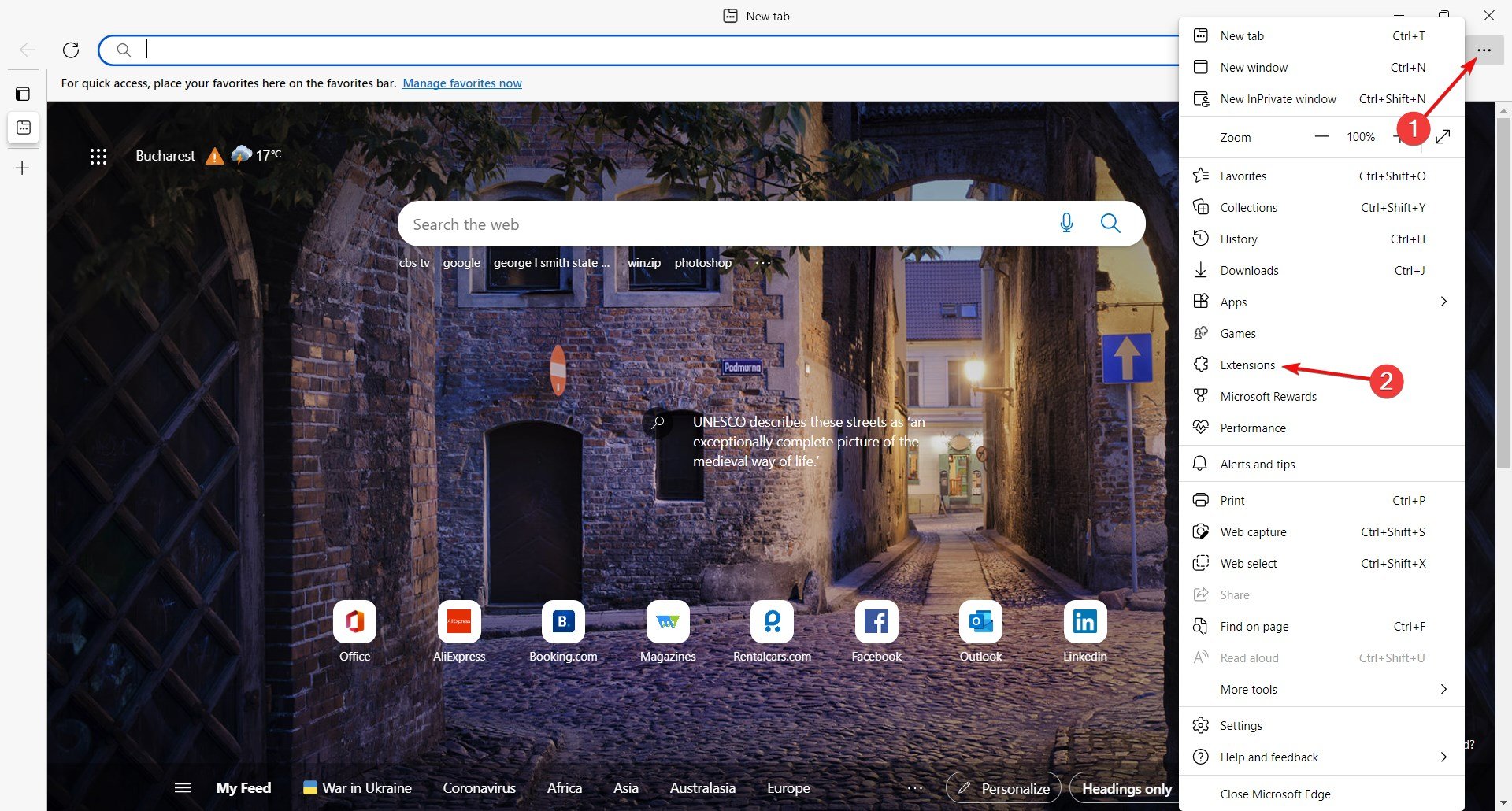Expand the Help and feedback submenu
Screen dimensions: 1512x811
(x=1321, y=757)
